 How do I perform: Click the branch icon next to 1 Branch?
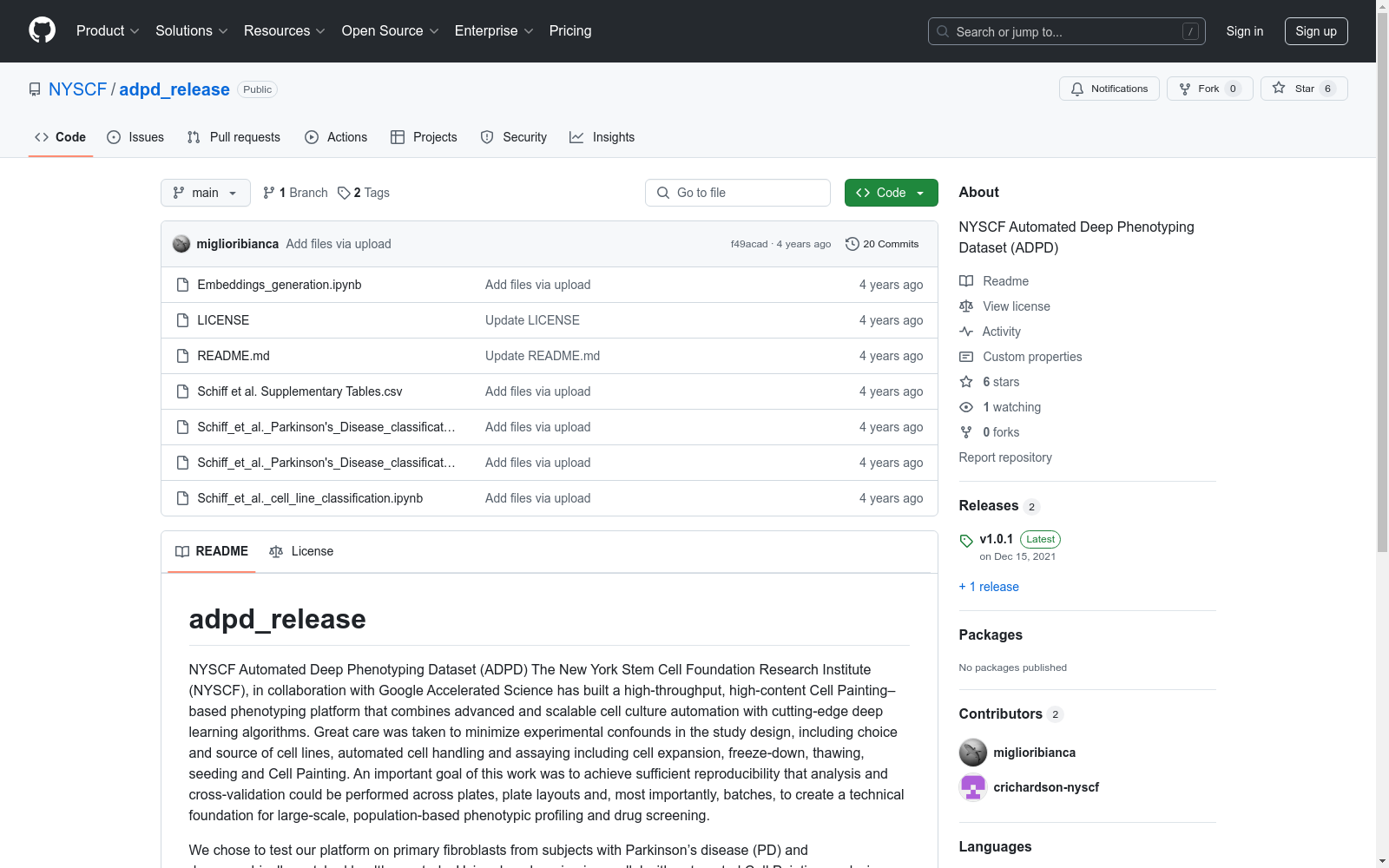(269, 193)
